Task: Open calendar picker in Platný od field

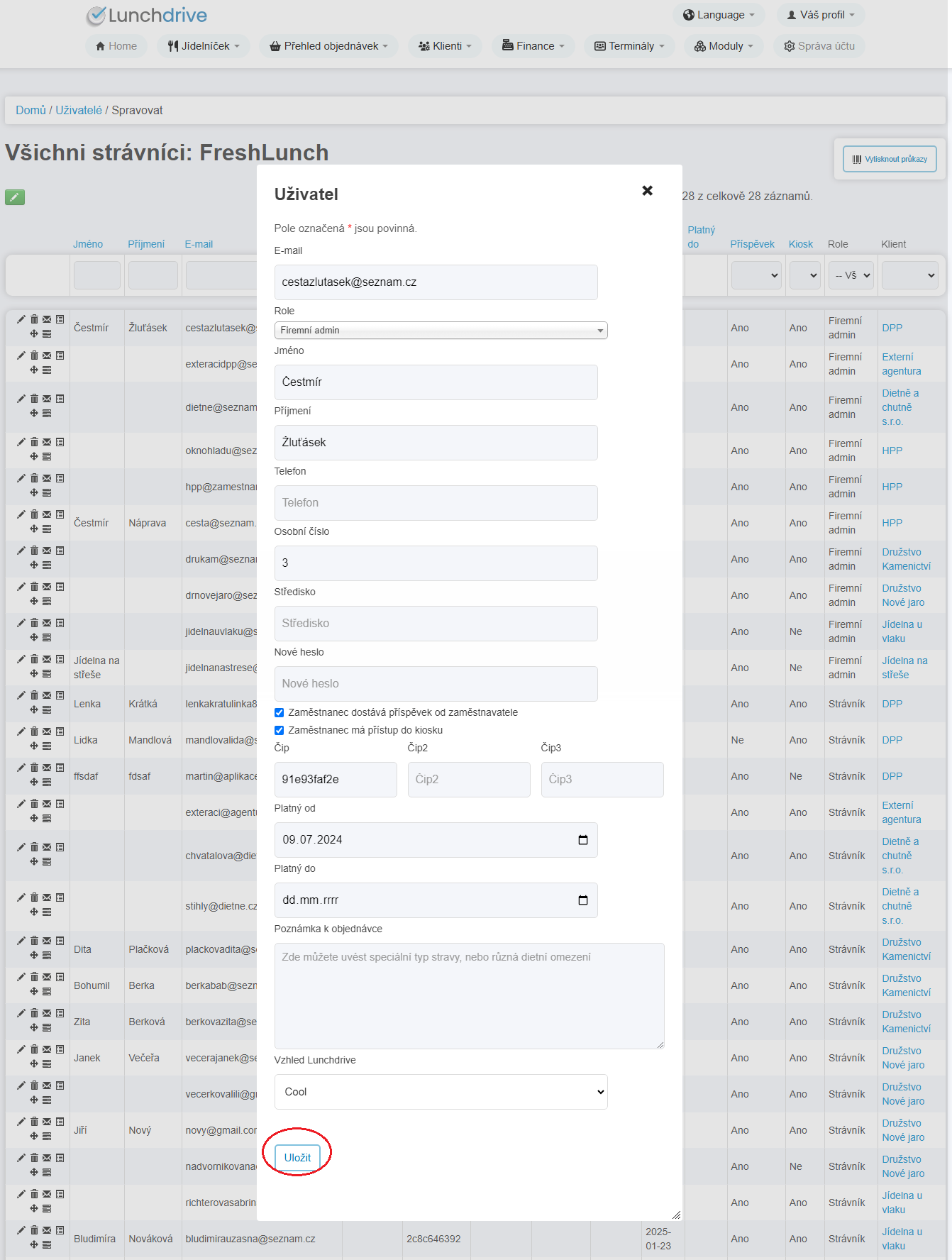Action: (583, 840)
